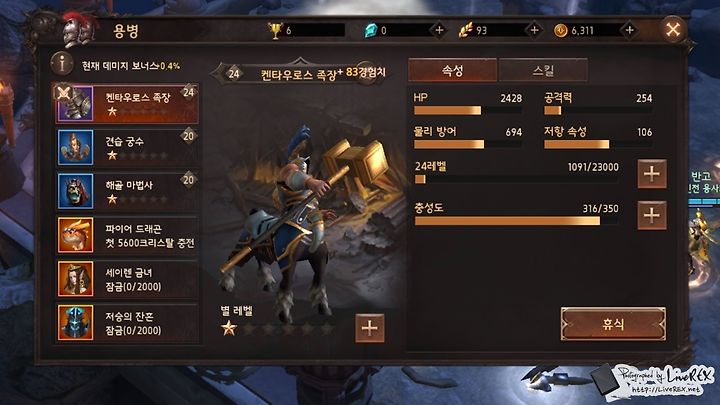This screenshot has height=405, width=720.
Task: Select the 파이어 드래곤 mercenary entry
Action: (128, 235)
